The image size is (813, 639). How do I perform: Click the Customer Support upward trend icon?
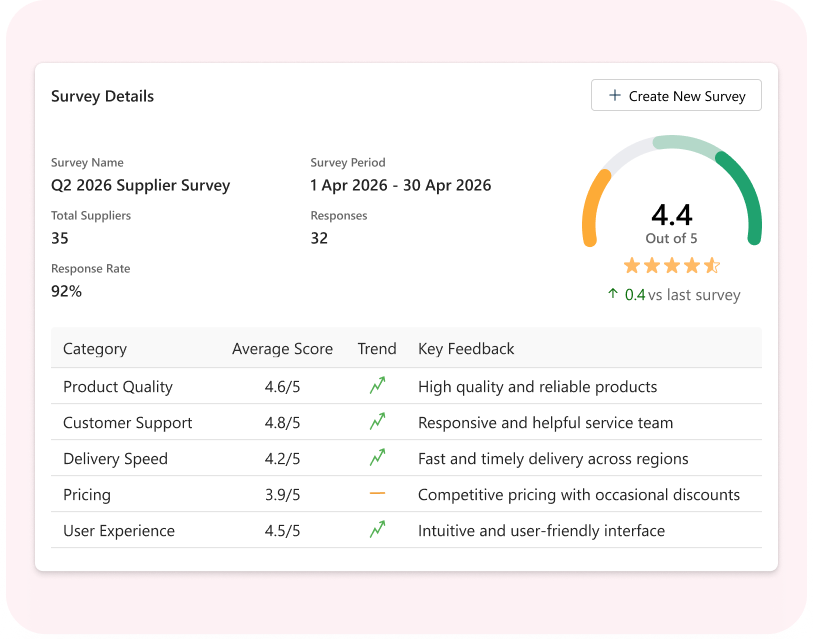tap(377, 421)
